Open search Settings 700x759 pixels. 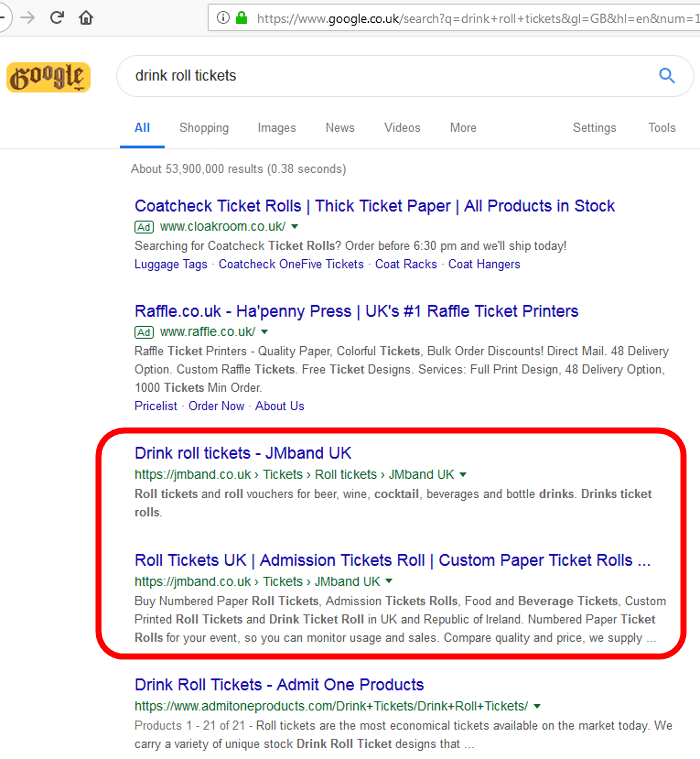pyautogui.click(x=594, y=128)
